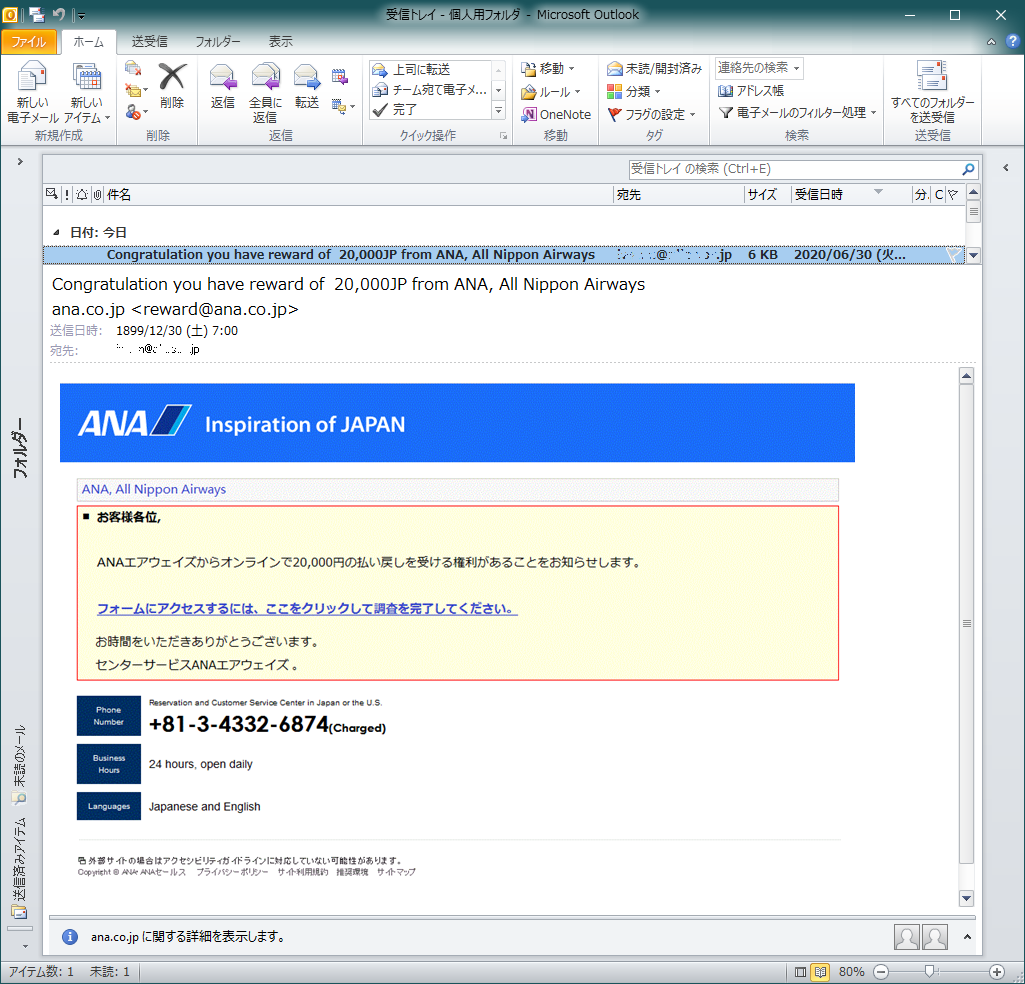Delete the message with 削除 button
Viewport: 1025px width, 984px height.
172,86
